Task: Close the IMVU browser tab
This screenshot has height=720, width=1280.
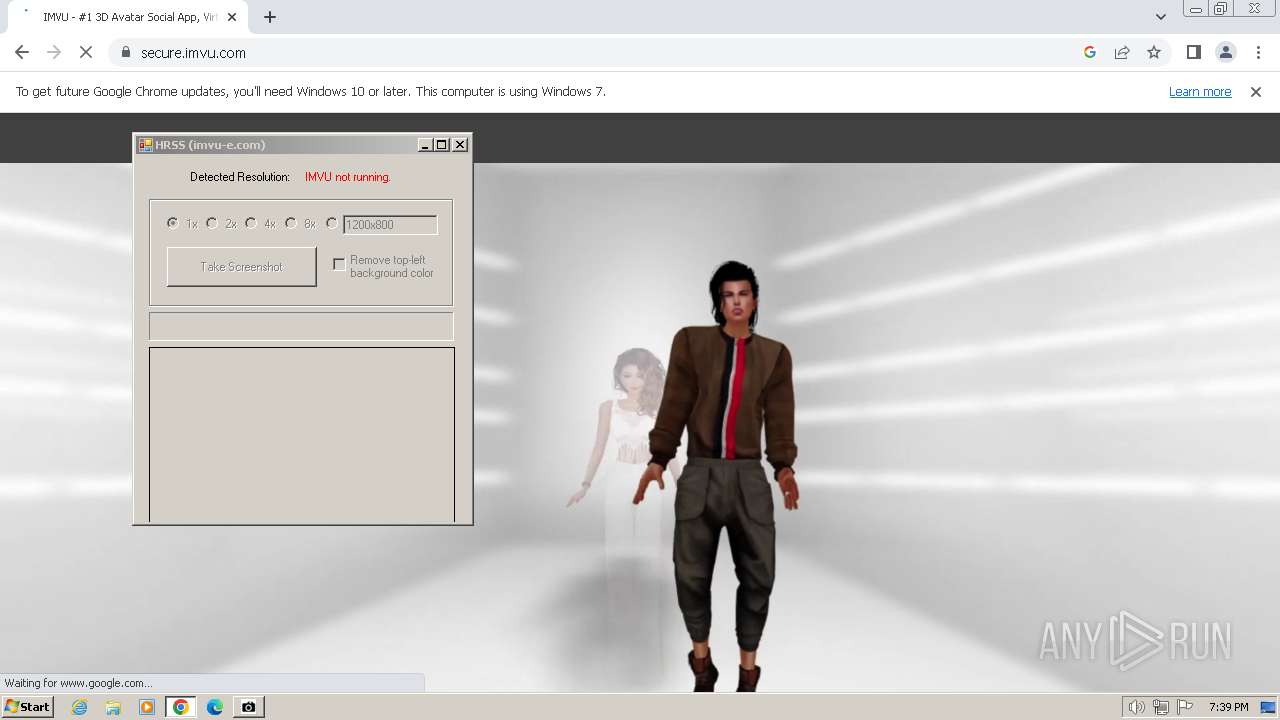Action: click(x=232, y=17)
